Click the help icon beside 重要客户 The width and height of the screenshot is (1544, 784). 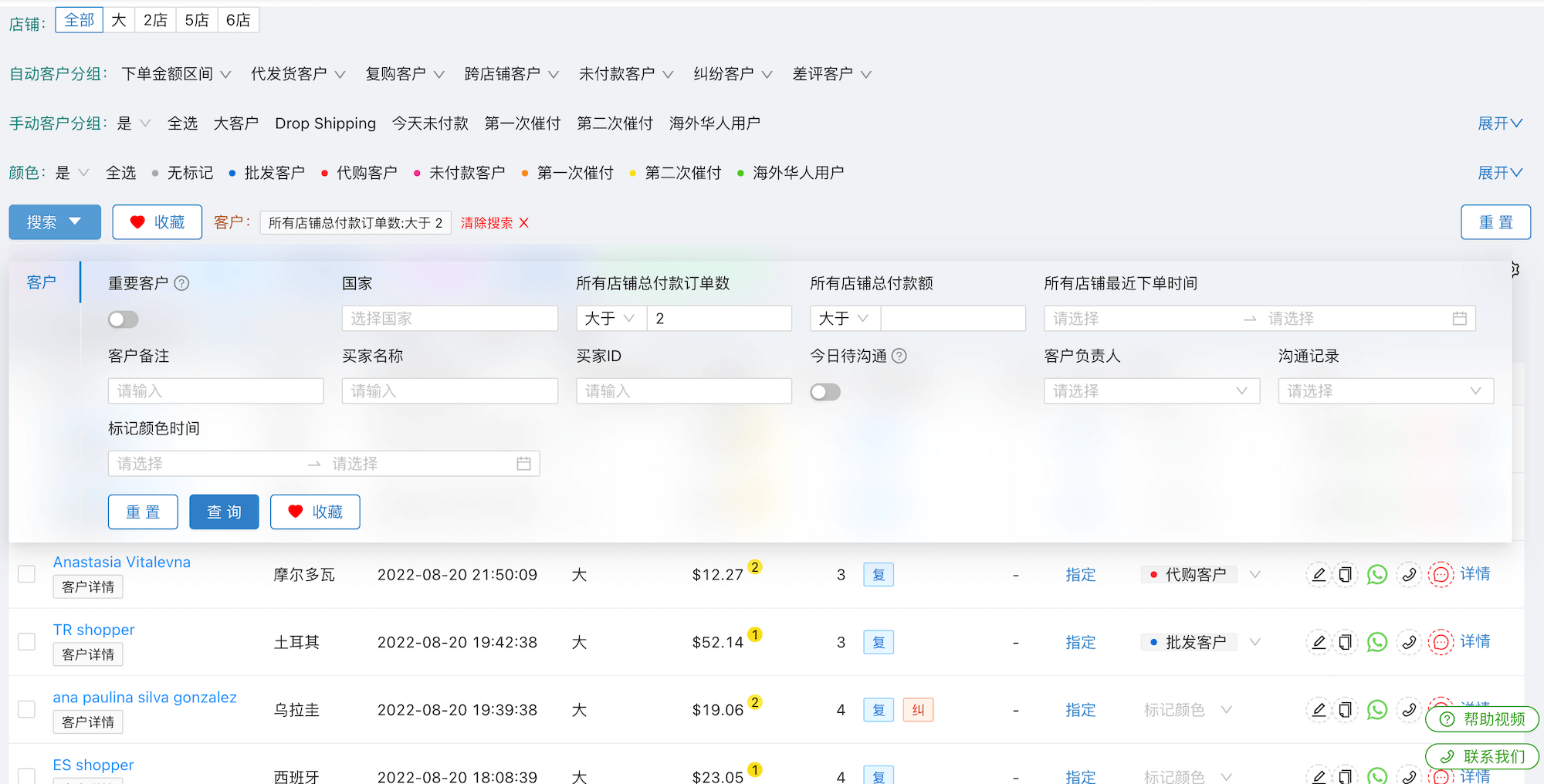[181, 283]
